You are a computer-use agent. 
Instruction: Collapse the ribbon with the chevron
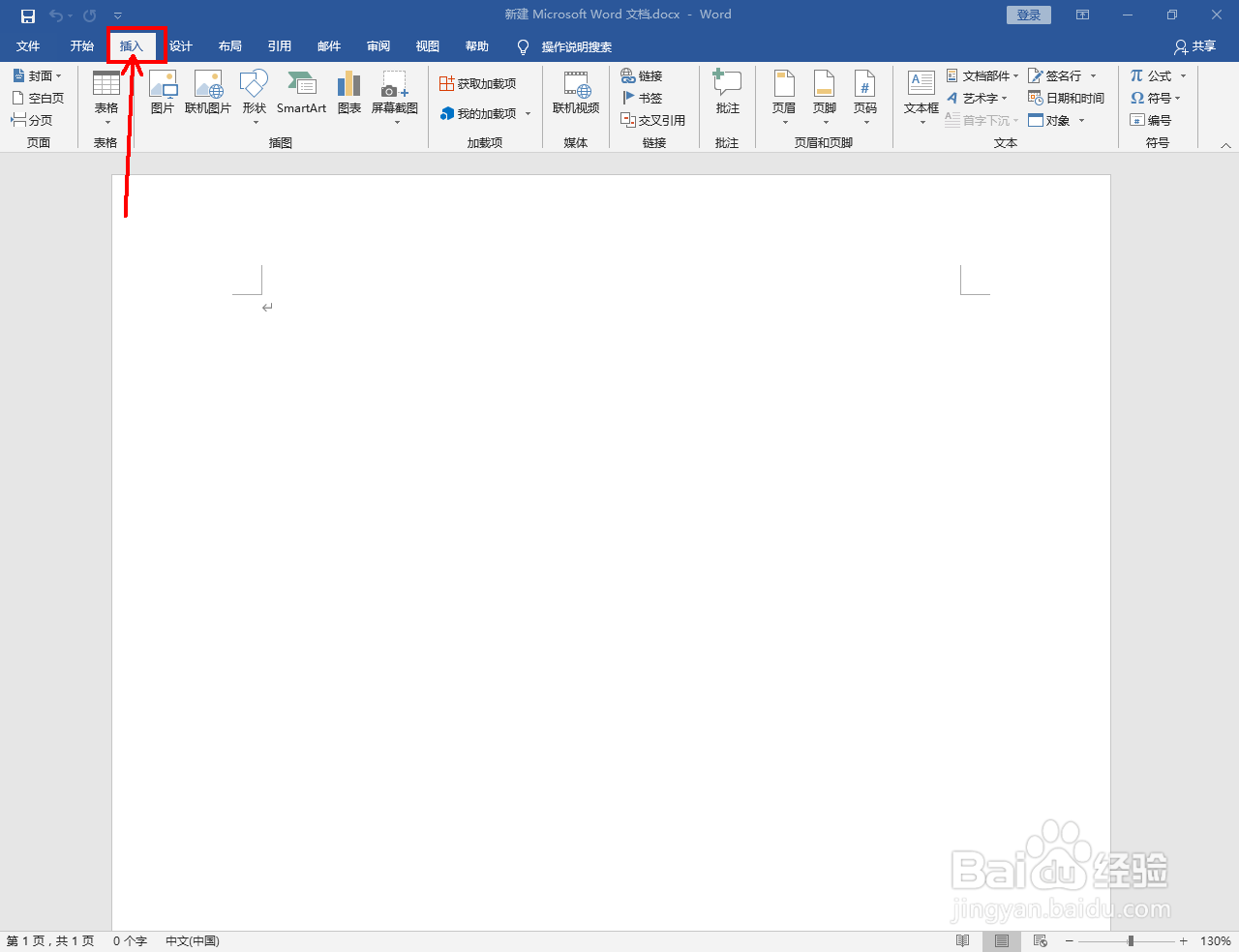click(x=1225, y=143)
